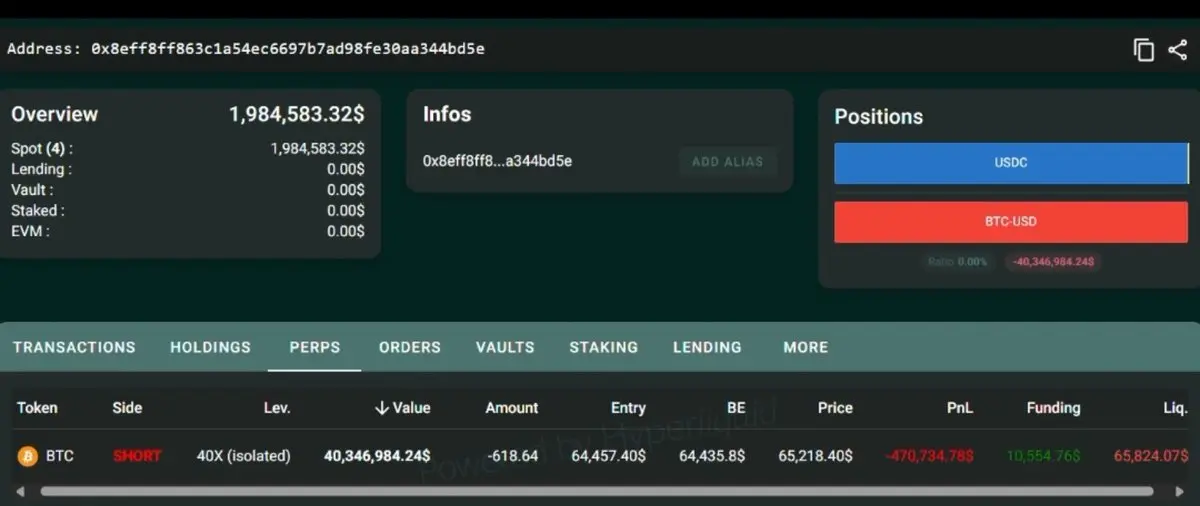Click the Entry column header
This screenshot has width=1200, height=506.
(x=628, y=408)
